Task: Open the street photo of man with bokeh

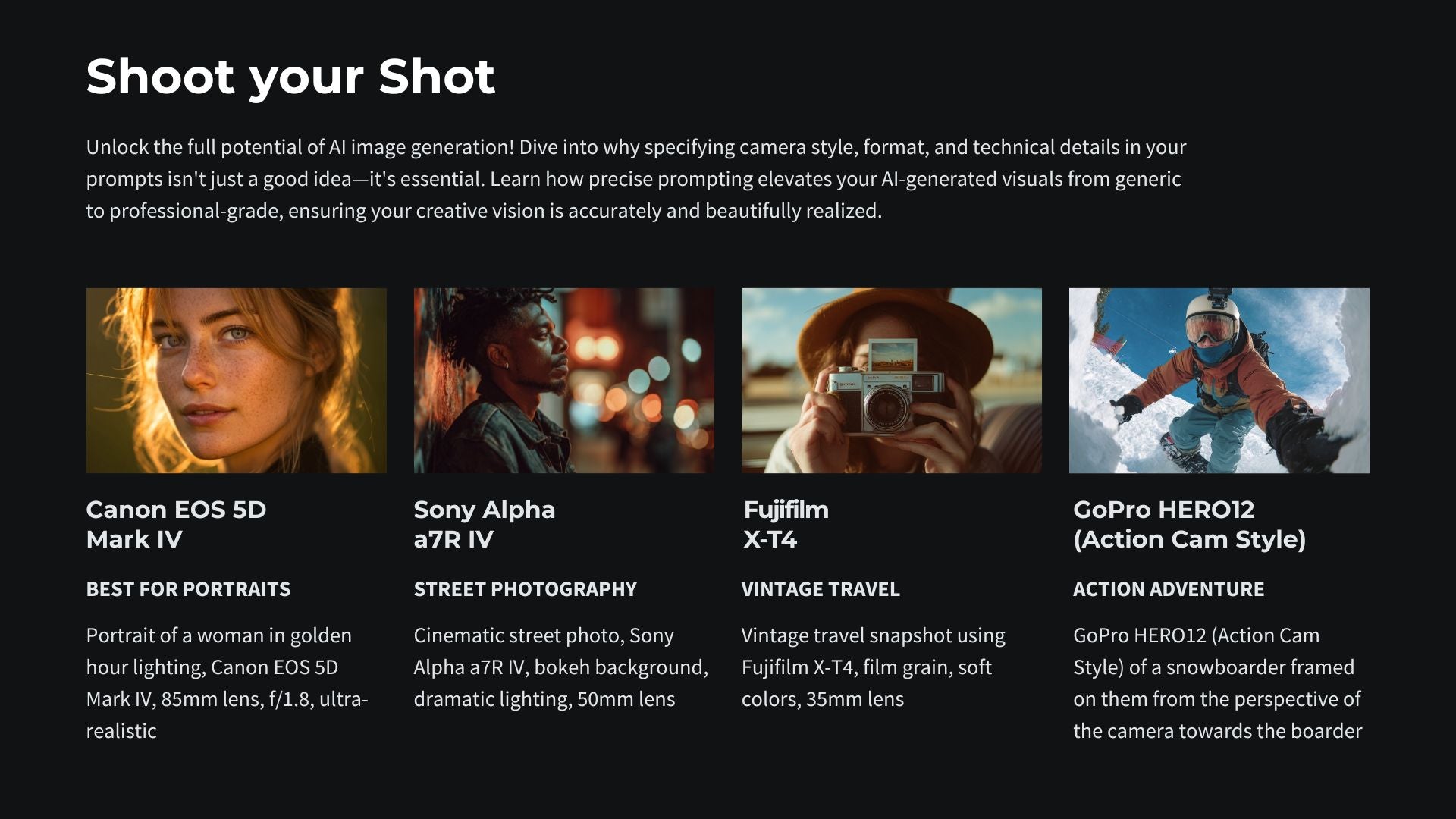Action: 563,381
